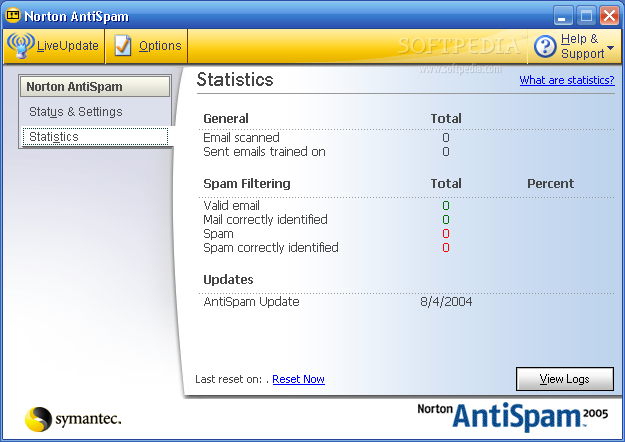Select the Statistics sidebar item
The image size is (625, 442).
pos(95,137)
